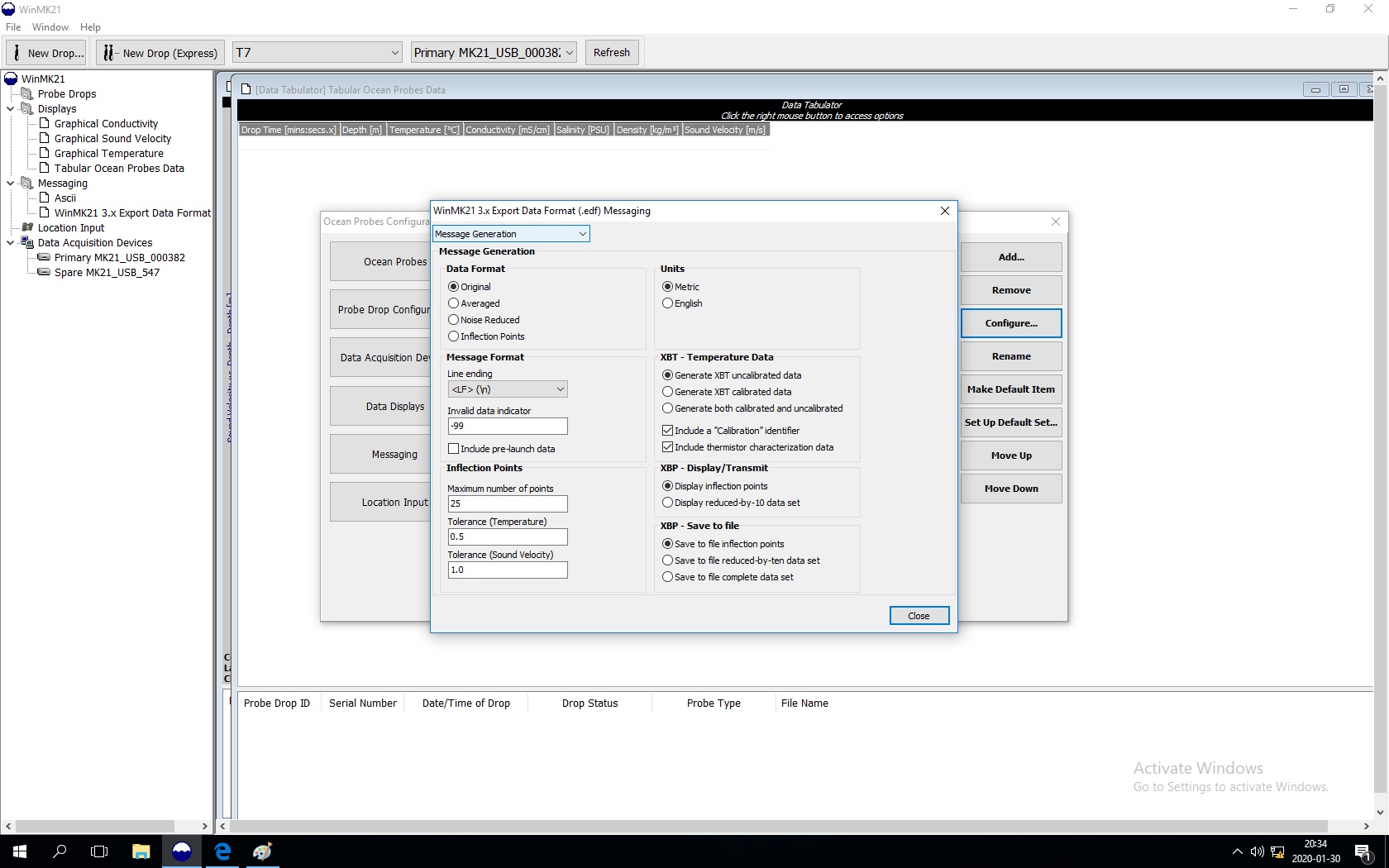
Task: Open the Help menu
Action: (90, 27)
